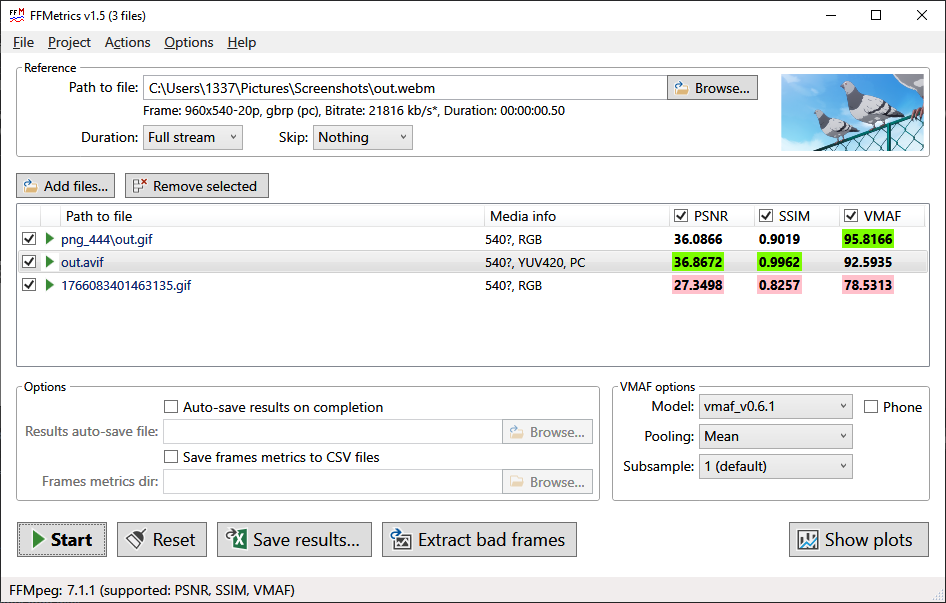
Task: Enable Auto-save results on completion
Action: [x=171, y=407]
